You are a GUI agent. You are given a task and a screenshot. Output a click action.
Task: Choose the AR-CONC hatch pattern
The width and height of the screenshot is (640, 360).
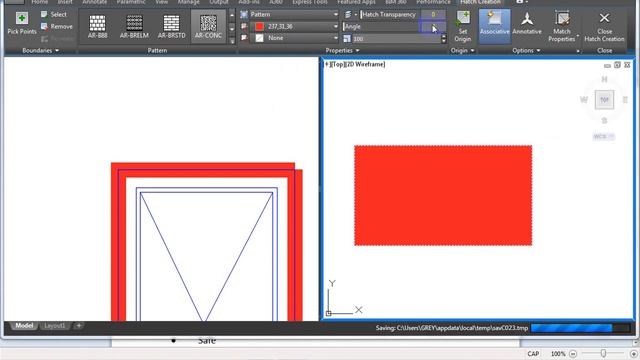(208, 27)
